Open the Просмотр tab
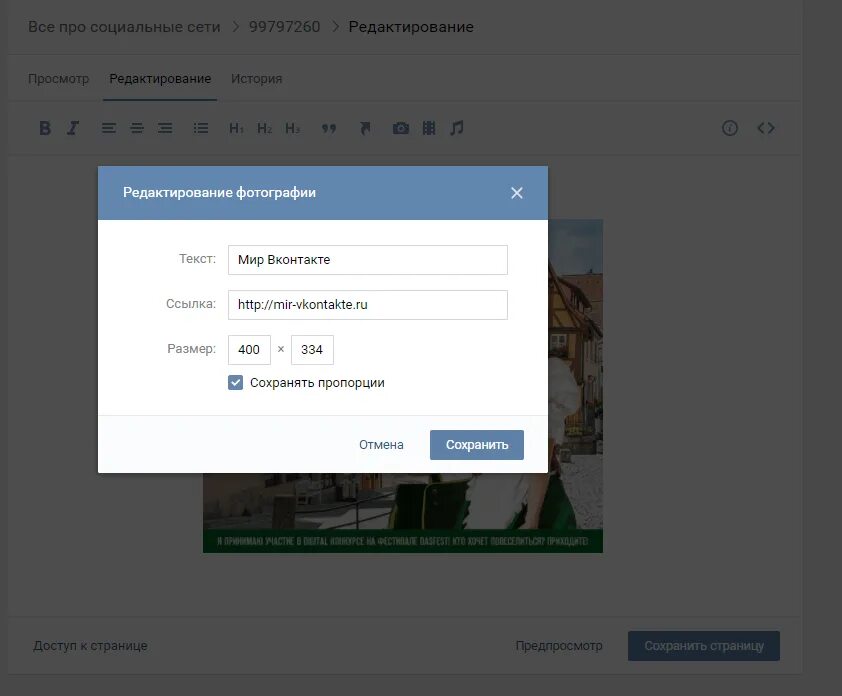 [x=59, y=79]
